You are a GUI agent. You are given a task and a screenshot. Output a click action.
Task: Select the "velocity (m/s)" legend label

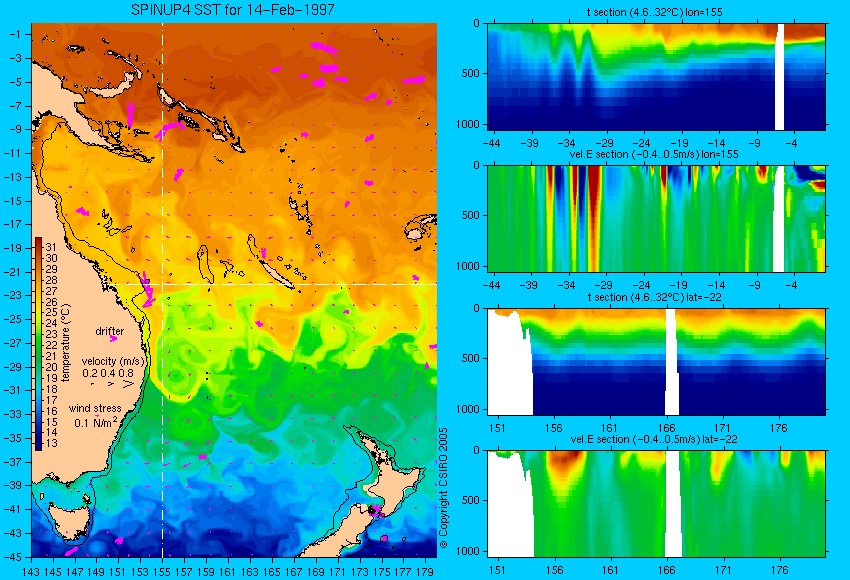(x=113, y=361)
